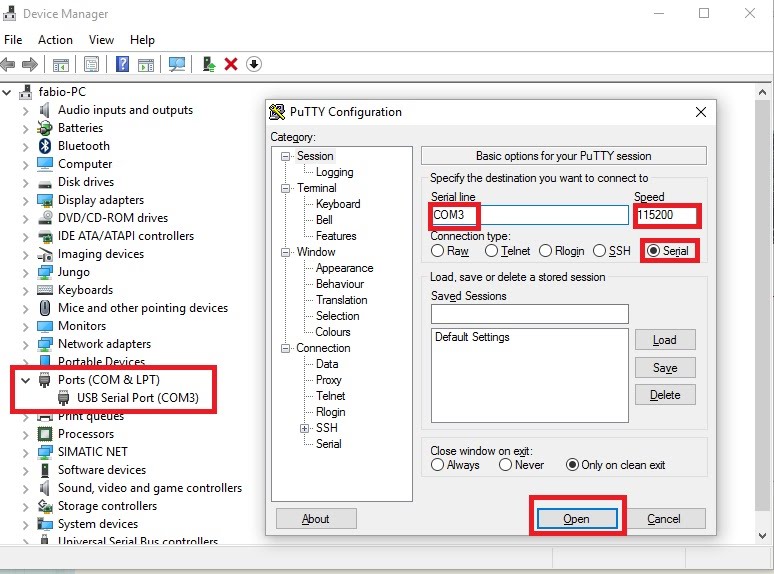The image size is (774, 574).
Task: Select Serial under Connection in category tree
Action: [x=329, y=444]
